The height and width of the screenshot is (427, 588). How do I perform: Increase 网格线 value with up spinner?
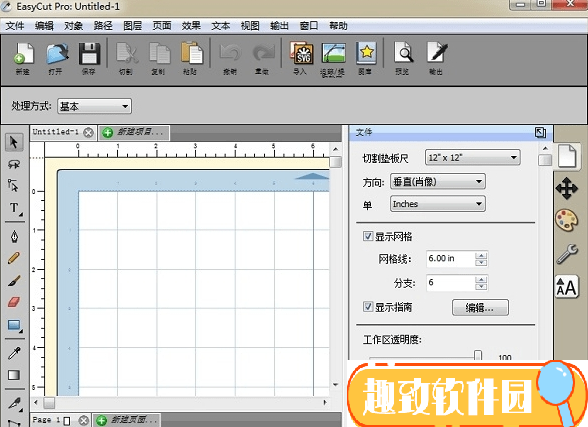pyautogui.click(x=481, y=255)
